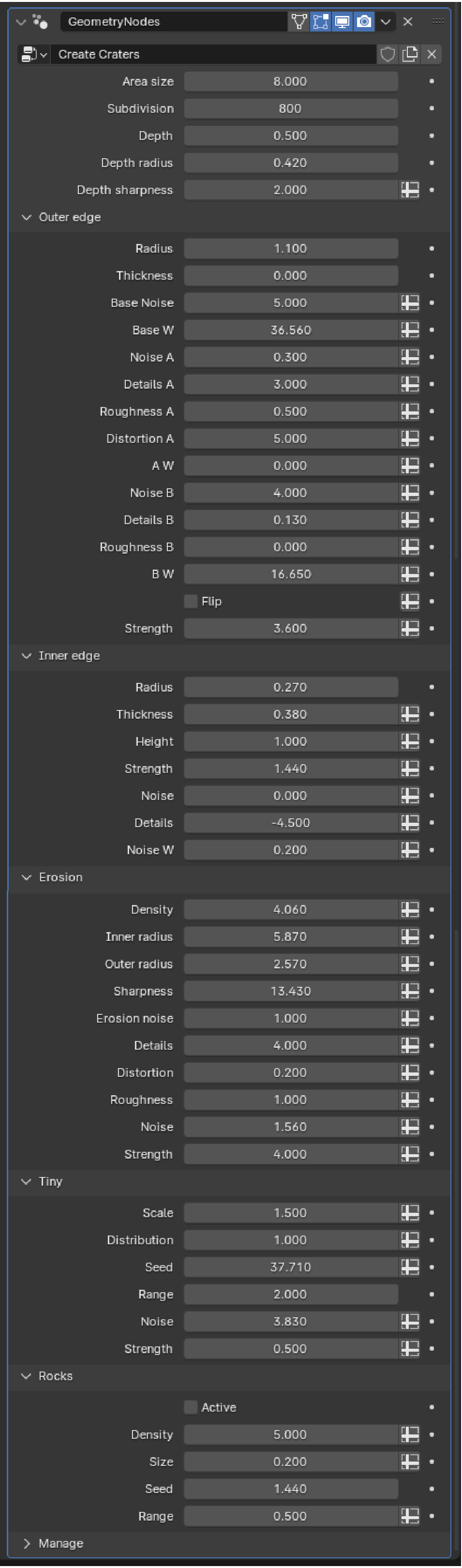Screen dimensions: 462x1568
Task: Open the node group browse dropdown
Action: [x=34, y=54]
